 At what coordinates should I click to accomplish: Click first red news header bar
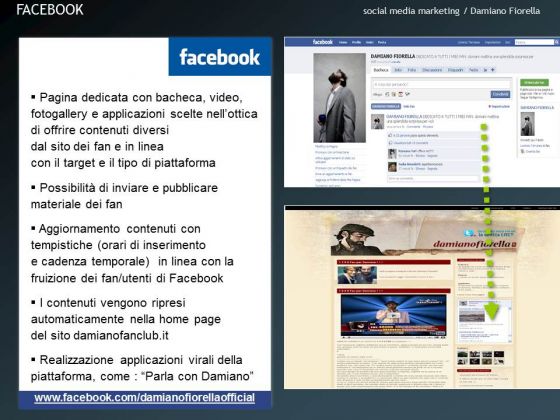tap(394, 262)
